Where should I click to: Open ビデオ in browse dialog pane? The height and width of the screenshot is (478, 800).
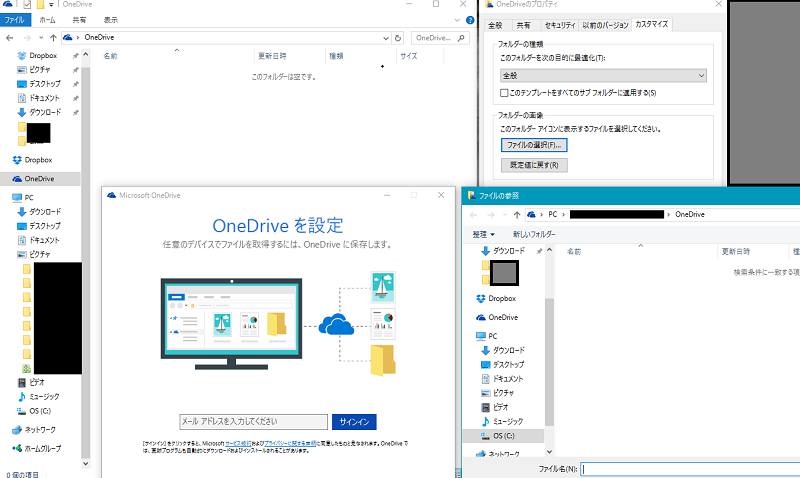[501, 407]
